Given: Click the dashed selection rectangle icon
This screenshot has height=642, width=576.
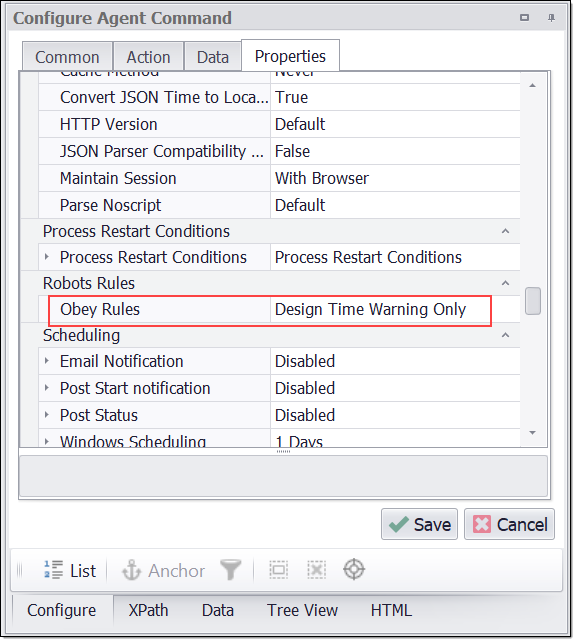Looking at the screenshot, I should (278, 570).
